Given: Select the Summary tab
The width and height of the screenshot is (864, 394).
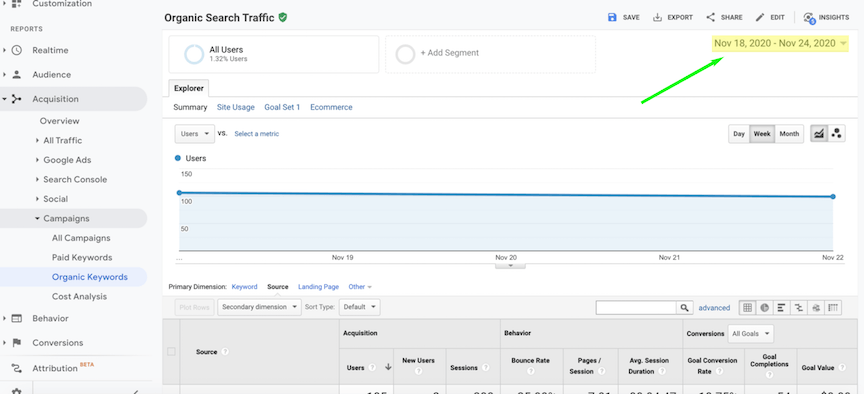Looking at the screenshot, I should point(190,107).
